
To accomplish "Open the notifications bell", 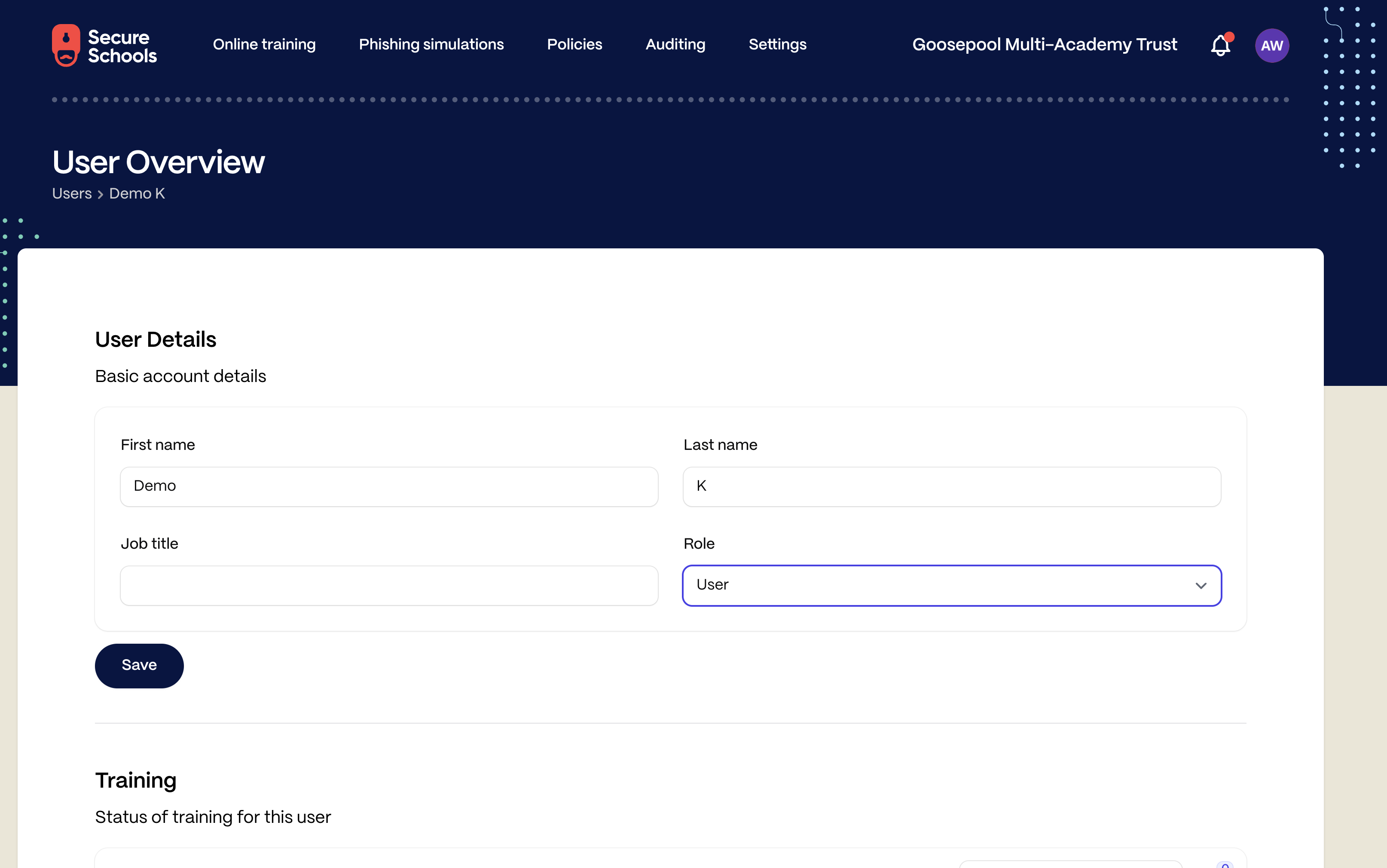I will tap(1221, 45).
